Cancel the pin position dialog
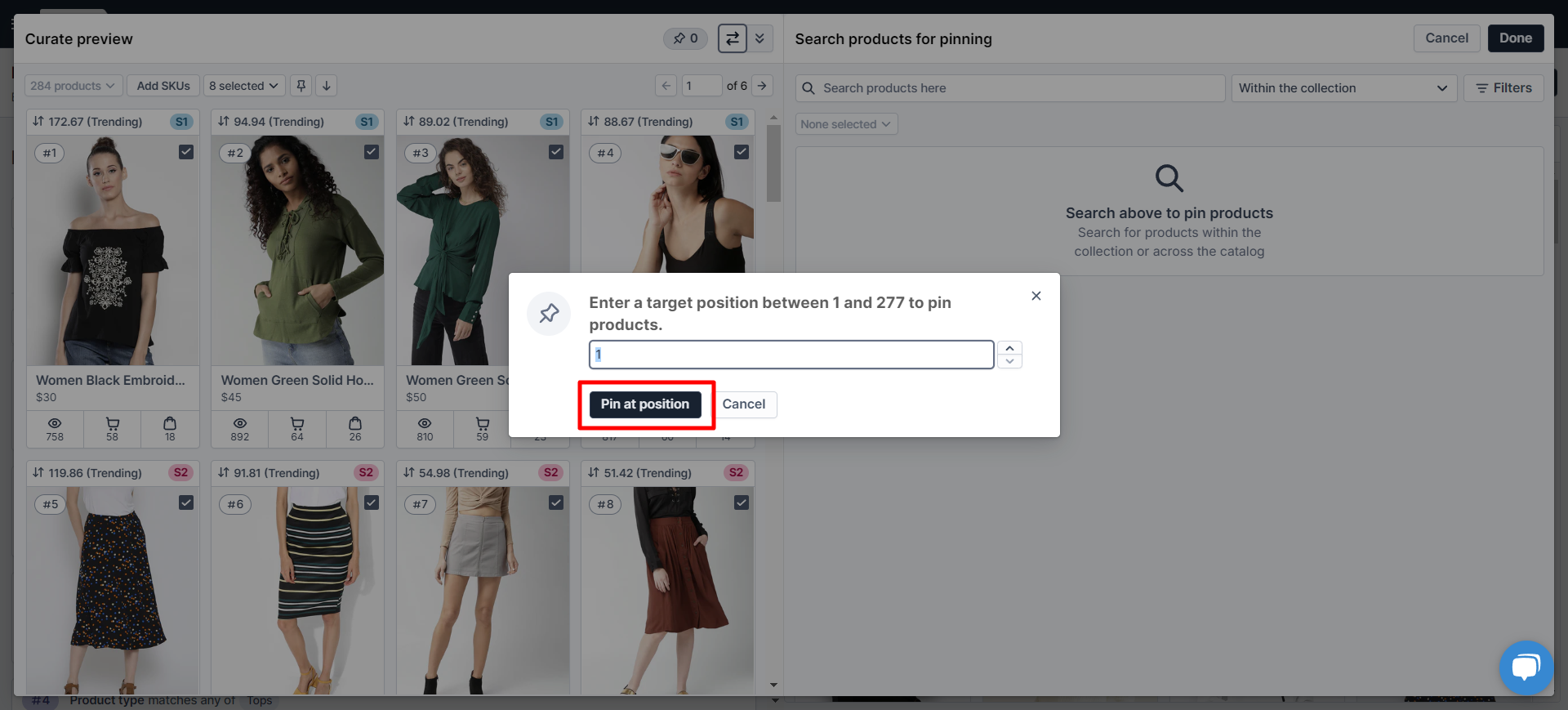Image resolution: width=1568 pixels, height=710 pixels. click(x=743, y=404)
